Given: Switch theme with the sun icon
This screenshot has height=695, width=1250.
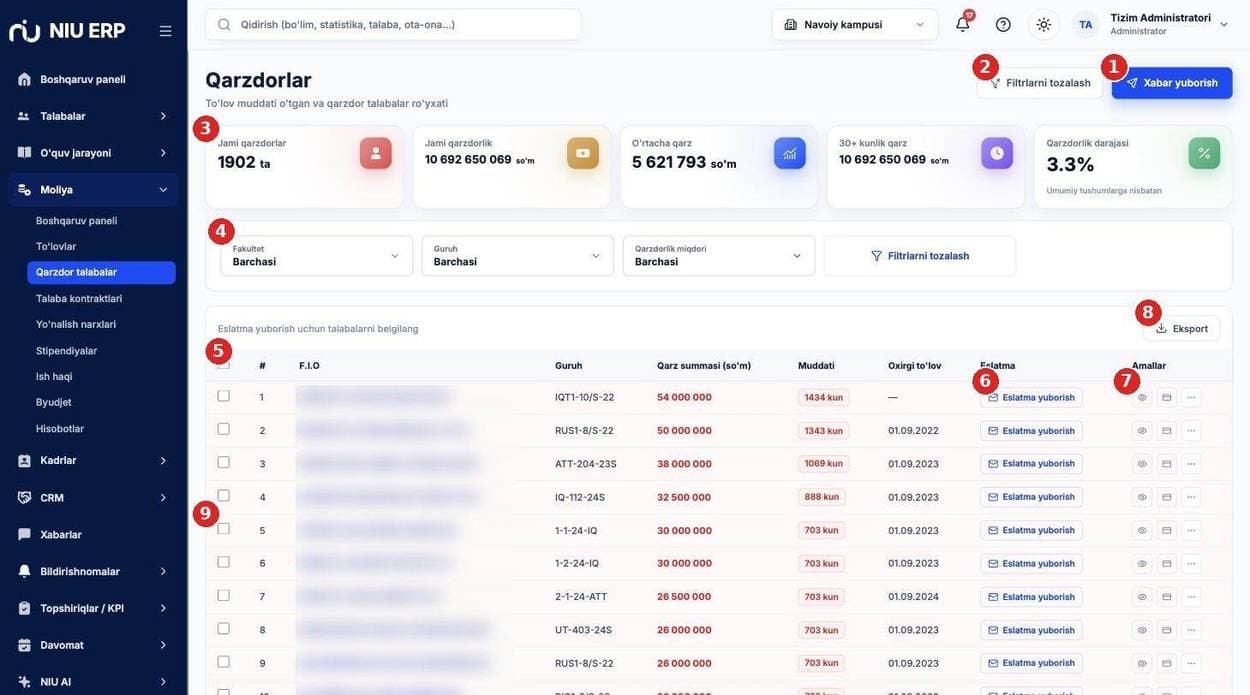Looking at the screenshot, I should [1043, 24].
